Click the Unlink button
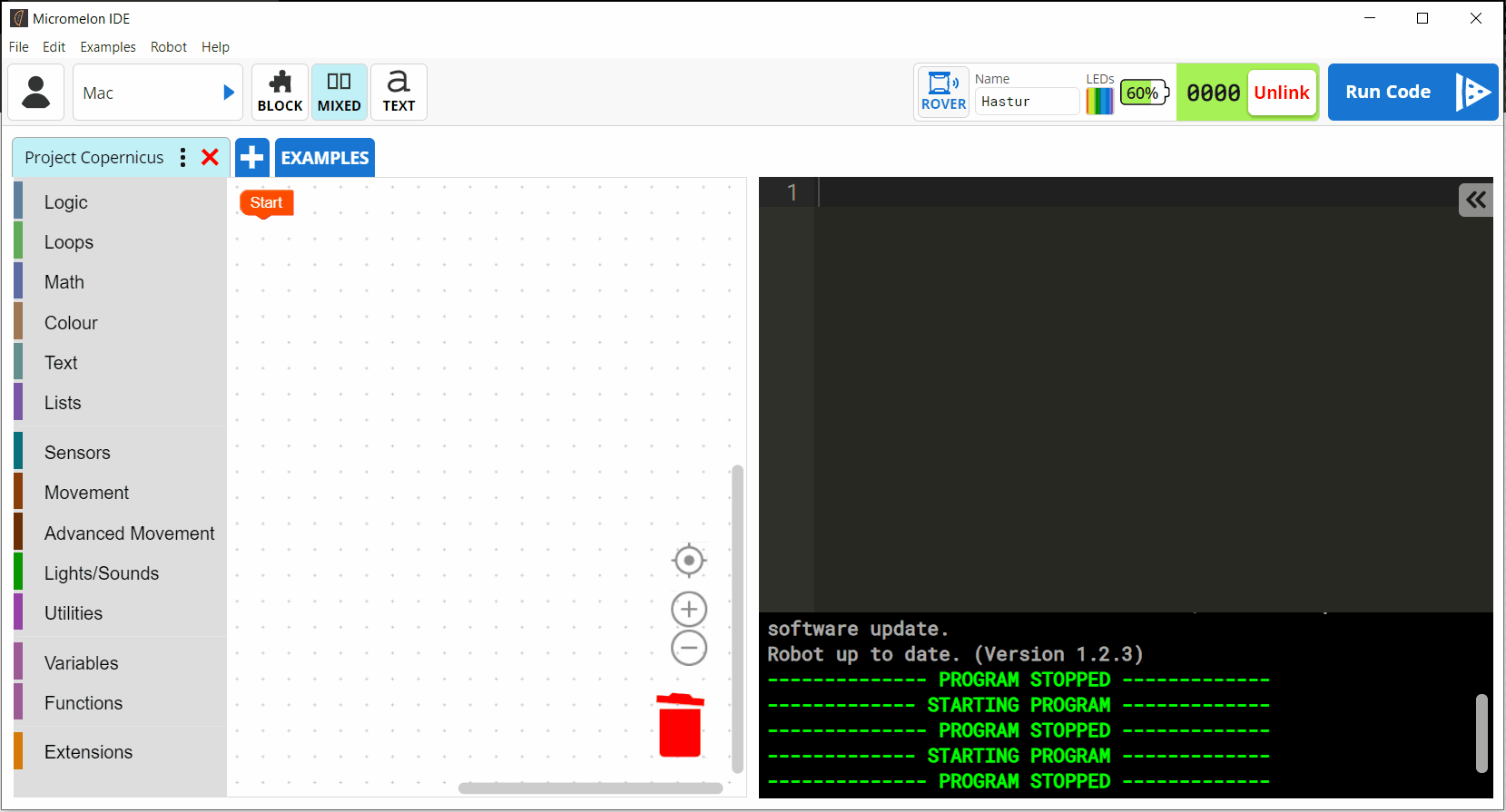This screenshot has width=1506, height=812. click(1281, 93)
